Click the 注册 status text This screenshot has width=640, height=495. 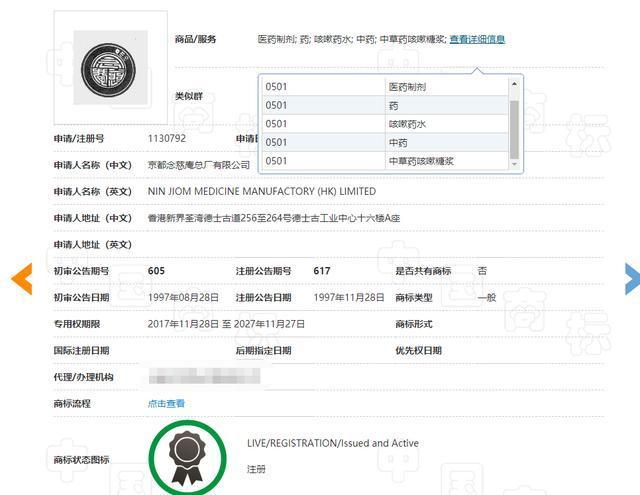256,469
